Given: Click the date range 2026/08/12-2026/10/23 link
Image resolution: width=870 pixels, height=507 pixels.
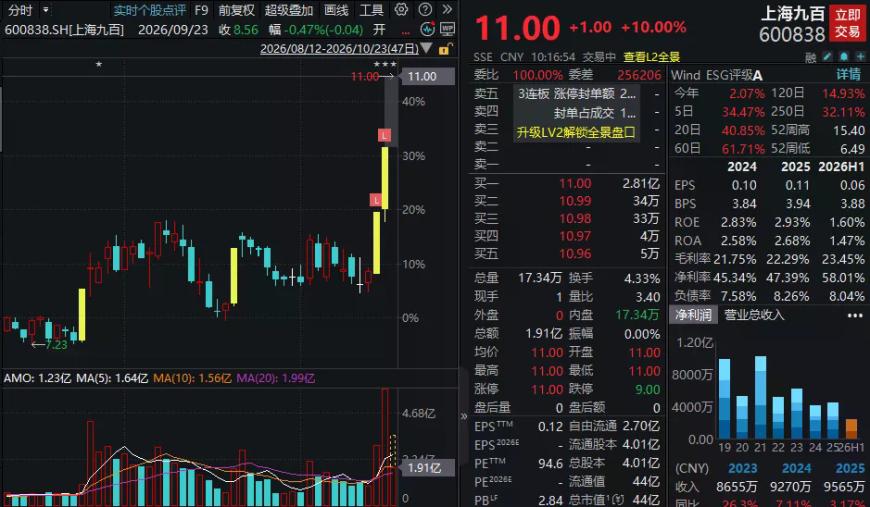Looking at the screenshot, I should 339,49.
